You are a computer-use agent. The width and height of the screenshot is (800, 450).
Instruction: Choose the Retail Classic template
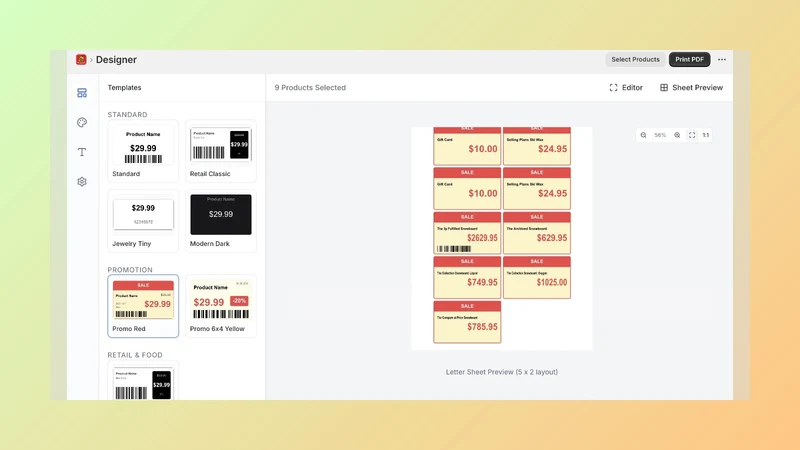(220, 152)
